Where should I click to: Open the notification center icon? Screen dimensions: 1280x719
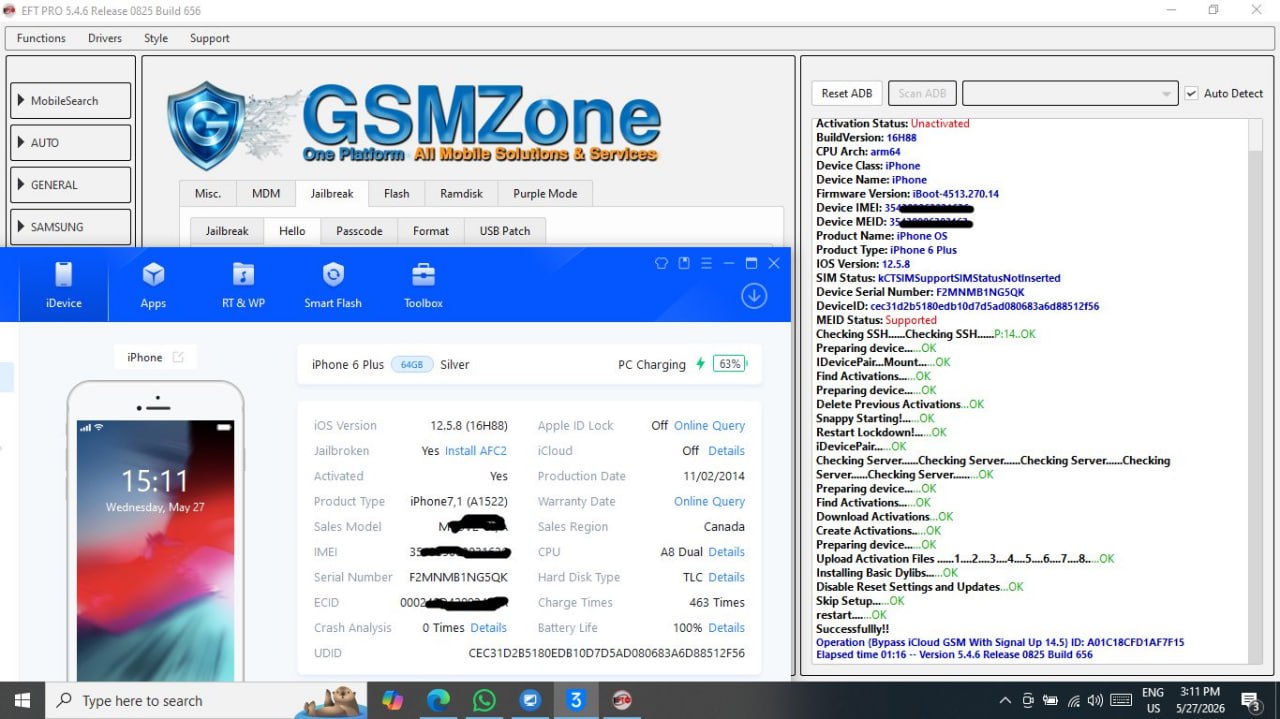pos(1250,700)
